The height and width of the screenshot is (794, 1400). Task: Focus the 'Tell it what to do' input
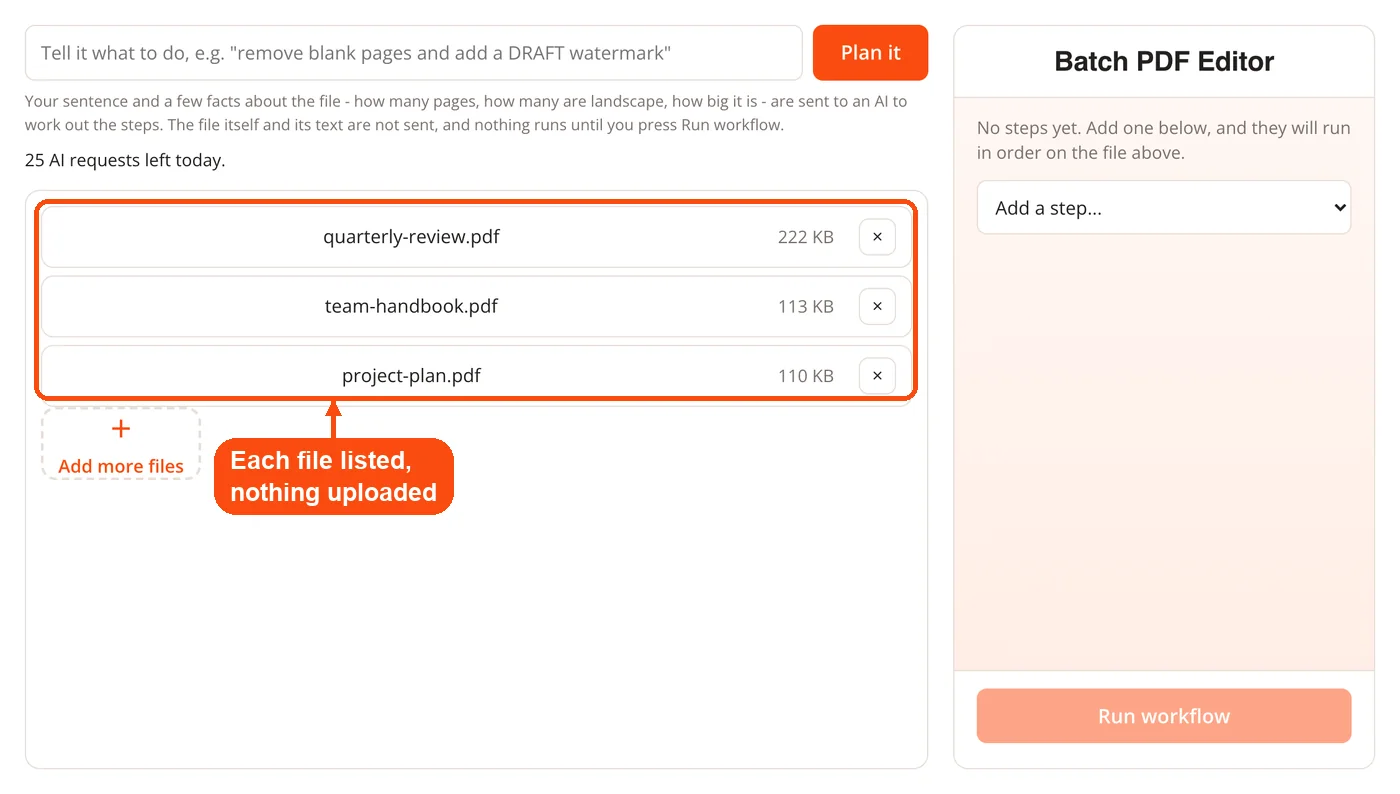(x=414, y=53)
